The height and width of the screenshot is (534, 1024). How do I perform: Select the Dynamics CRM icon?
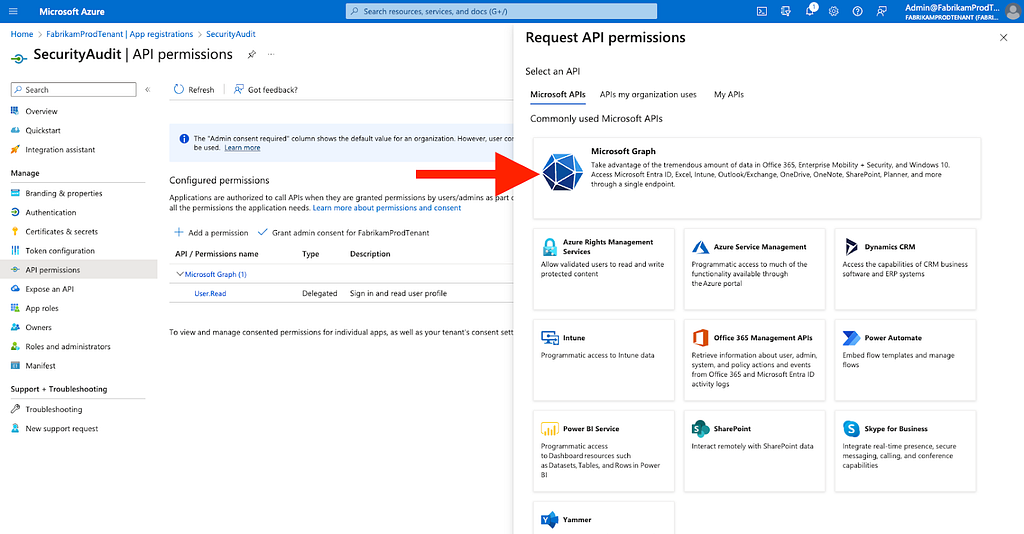tap(851, 246)
